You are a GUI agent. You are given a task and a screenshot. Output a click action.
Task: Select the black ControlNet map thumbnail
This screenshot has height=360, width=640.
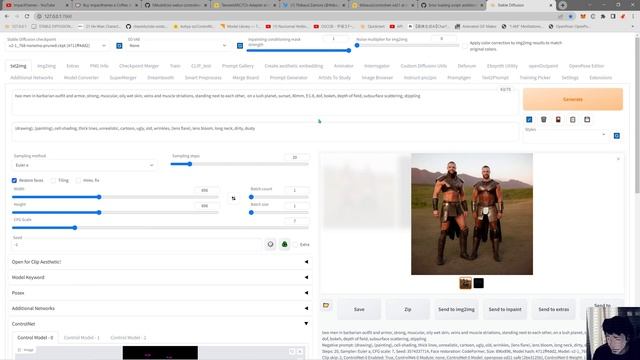coord(479,283)
